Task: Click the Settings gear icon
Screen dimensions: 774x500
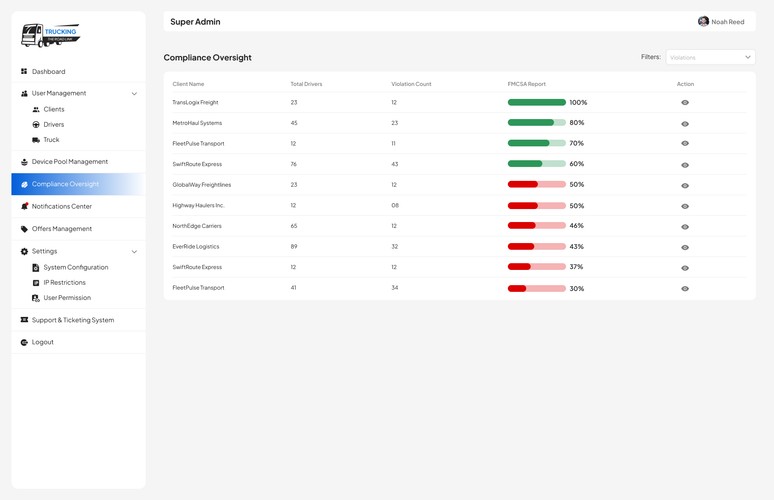Action: (x=24, y=251)
